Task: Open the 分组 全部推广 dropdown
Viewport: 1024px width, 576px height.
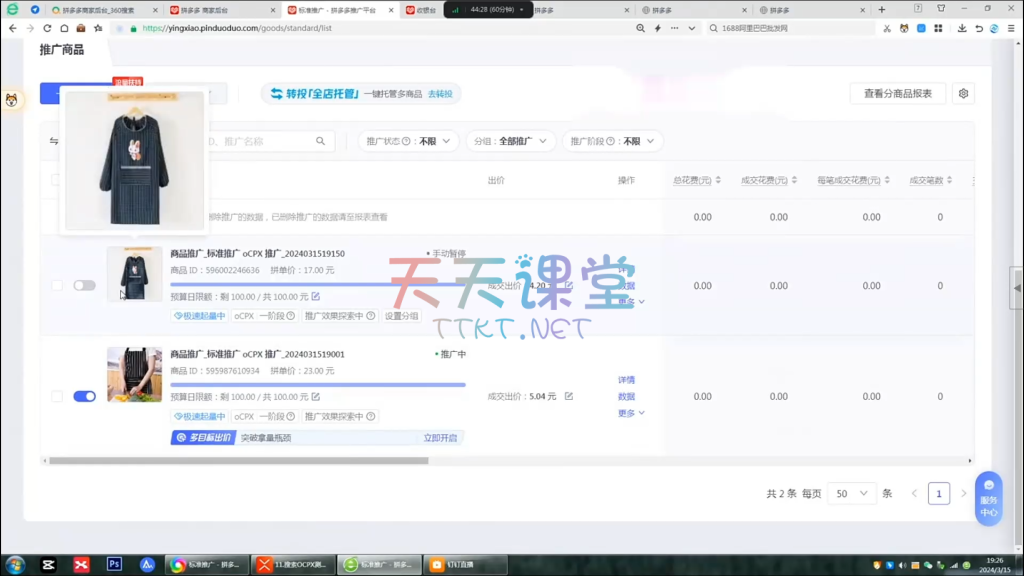Action: coord(511,142)
